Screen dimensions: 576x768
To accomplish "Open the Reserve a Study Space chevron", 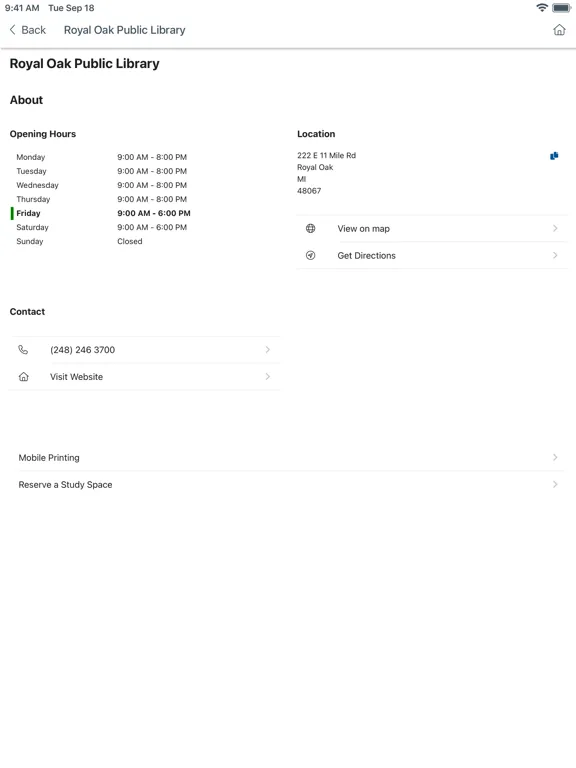I will (555, 484).
